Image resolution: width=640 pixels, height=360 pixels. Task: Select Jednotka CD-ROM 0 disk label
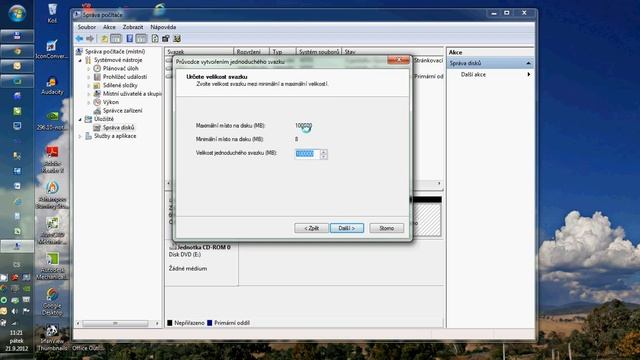click(203, 247)
